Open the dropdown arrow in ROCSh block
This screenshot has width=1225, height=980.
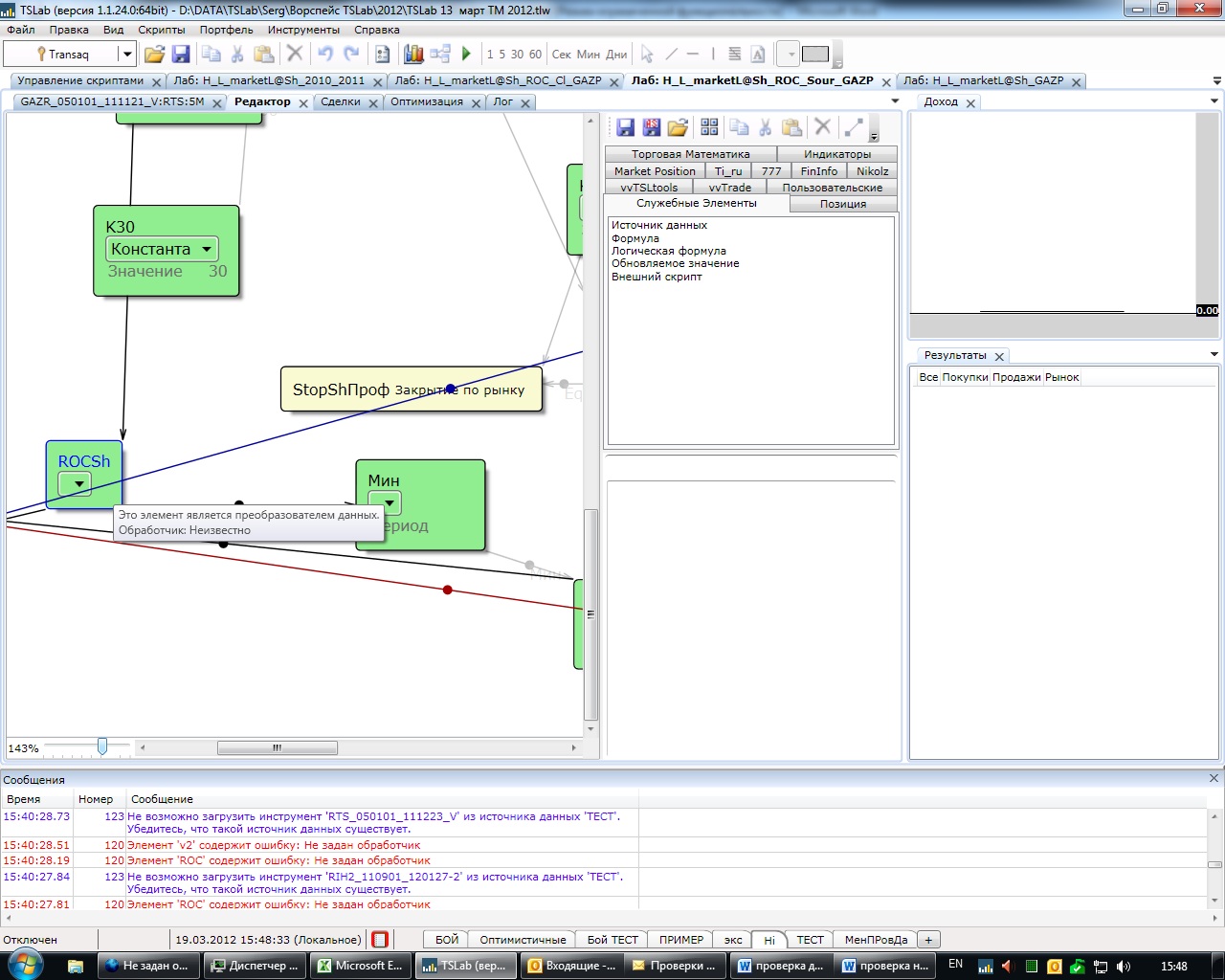(77, 484)
